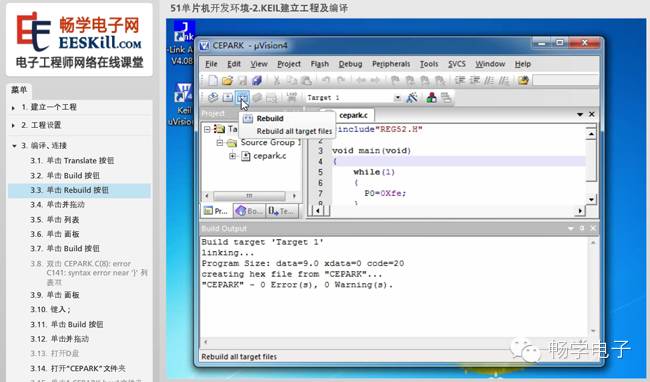Click the Rebuild all target files icon
650x382 pixels.
coord(242,98)
